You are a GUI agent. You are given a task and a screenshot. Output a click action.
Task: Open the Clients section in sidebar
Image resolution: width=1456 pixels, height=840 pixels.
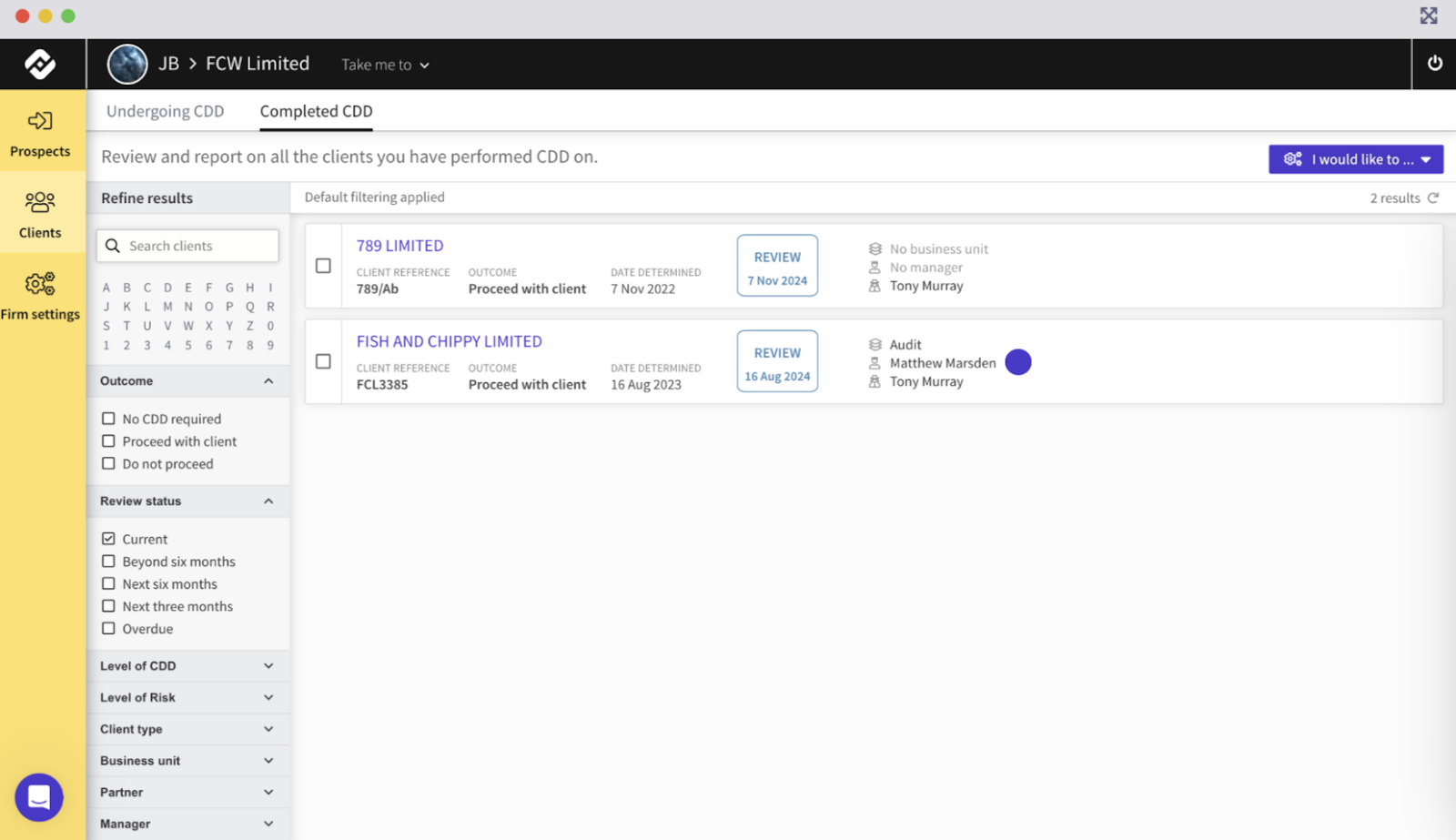pyautogui.click(x=40, y=214)
